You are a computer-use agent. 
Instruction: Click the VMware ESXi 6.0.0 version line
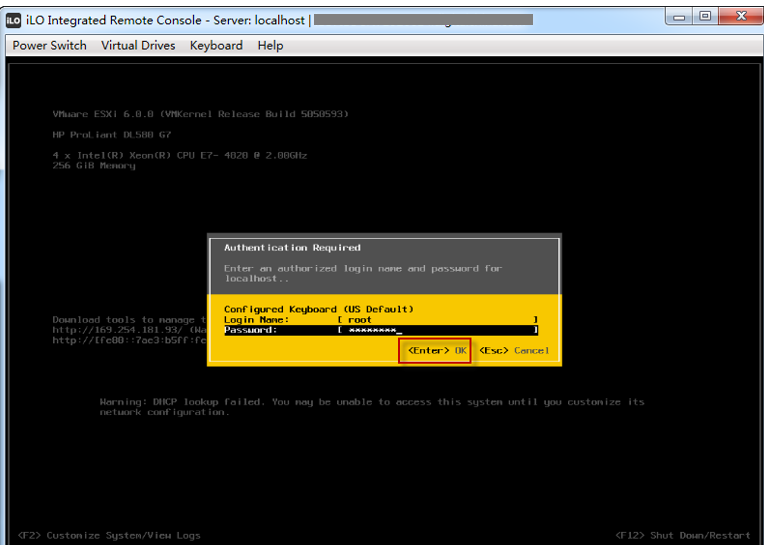click(x=200, y=114)
